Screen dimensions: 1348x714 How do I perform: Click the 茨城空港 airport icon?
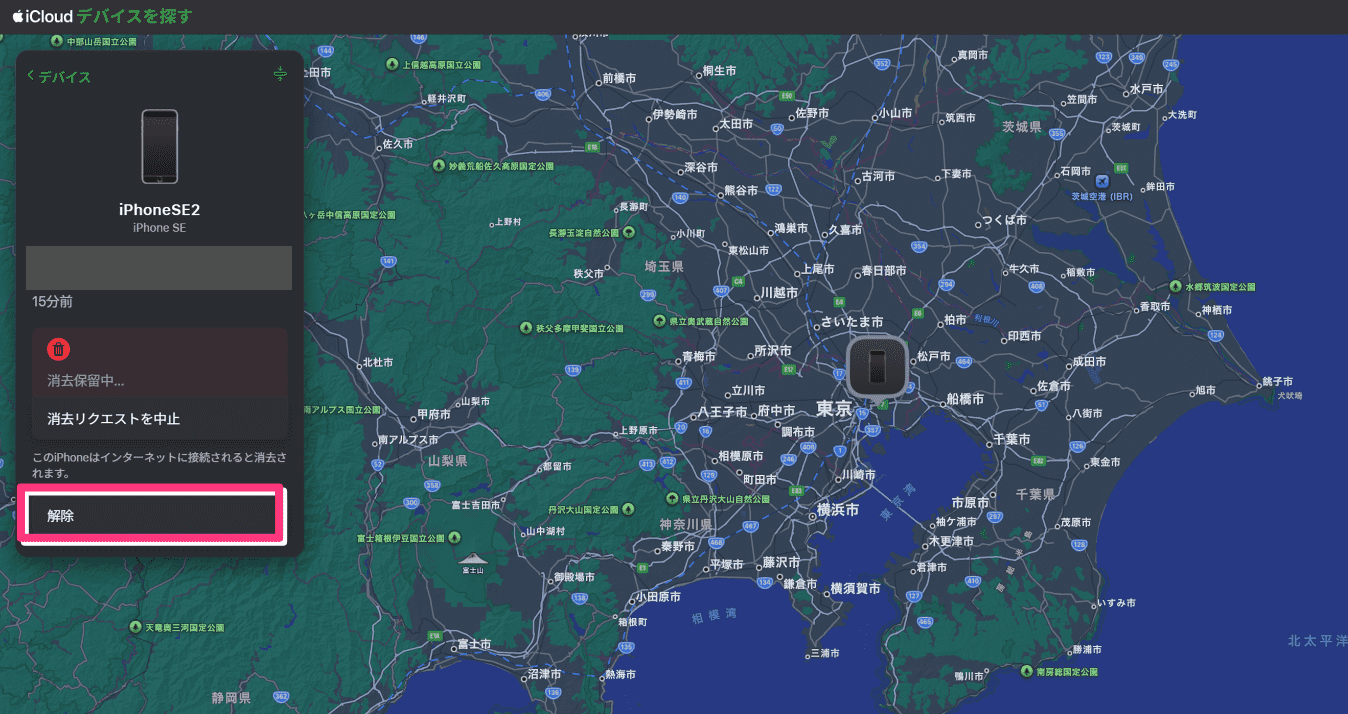coord(1102,182)
